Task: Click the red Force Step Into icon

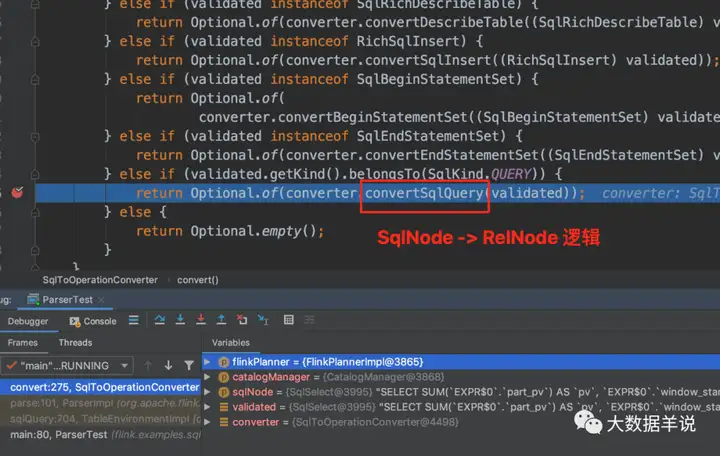Action: tap(201, 320)
